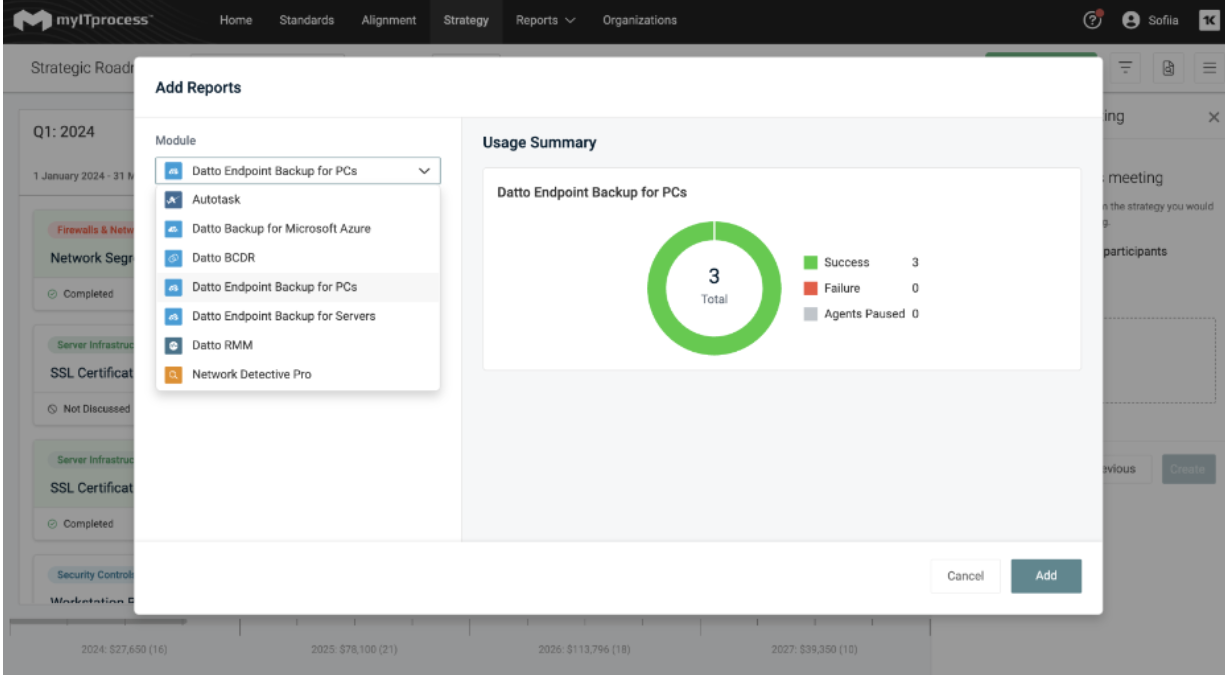Choose the Datto RMM module option
This screenshot has width=1225, height=675.
pos(298,345)
